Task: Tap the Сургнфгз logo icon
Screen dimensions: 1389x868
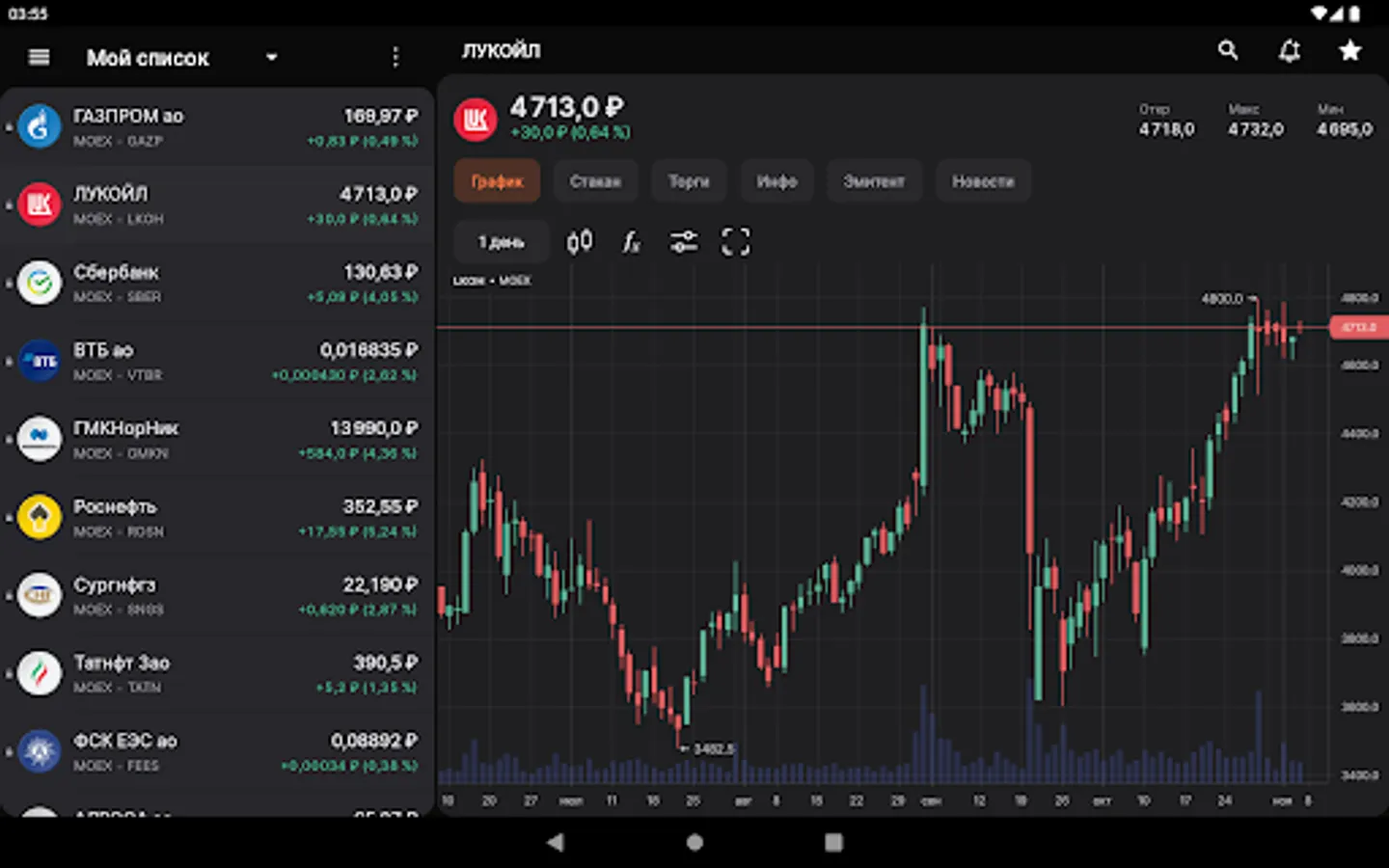Action: [x=40, y=595]
